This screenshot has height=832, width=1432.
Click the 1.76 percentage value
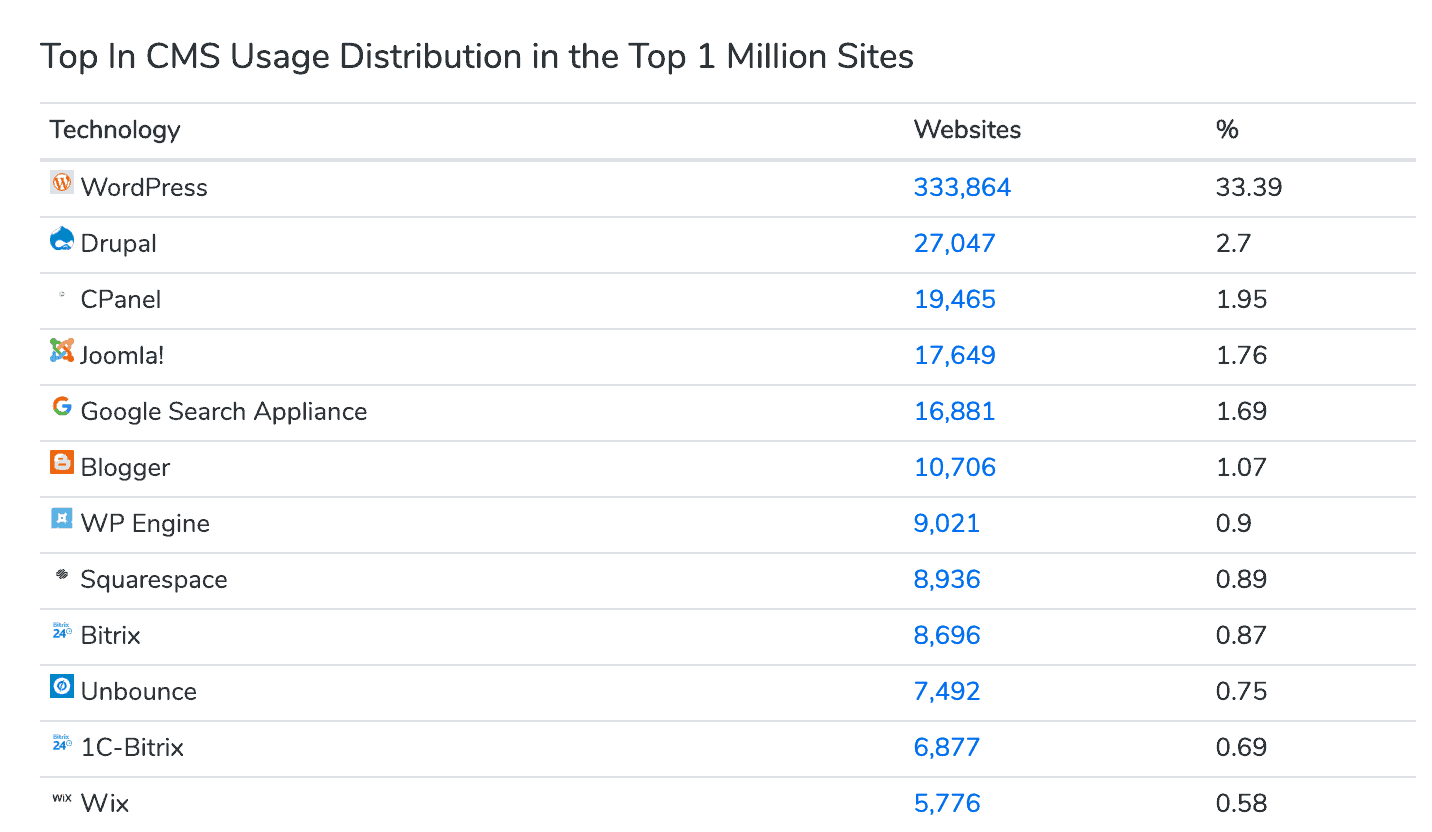[x=1241, y=355]
